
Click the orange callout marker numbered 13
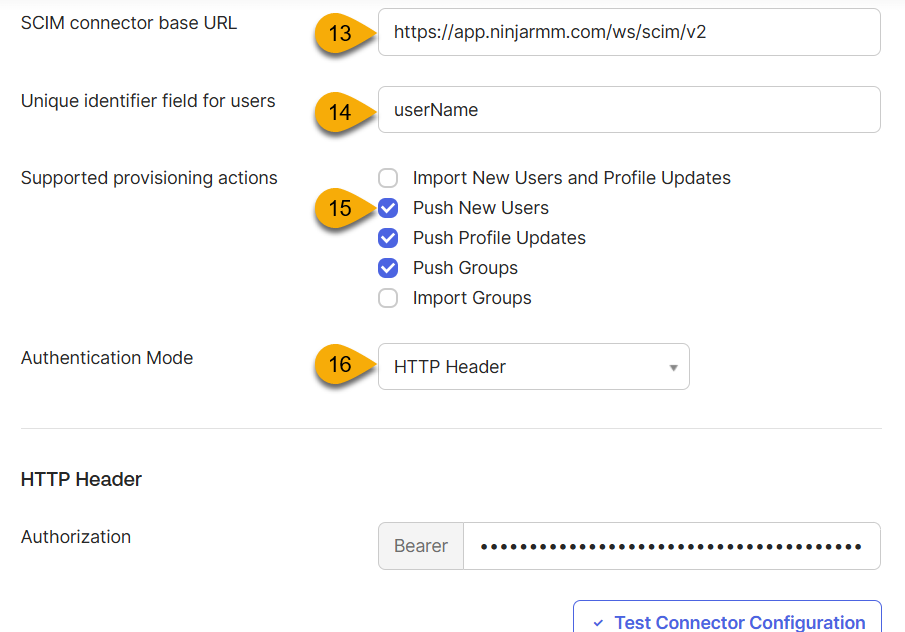point(340,32)
